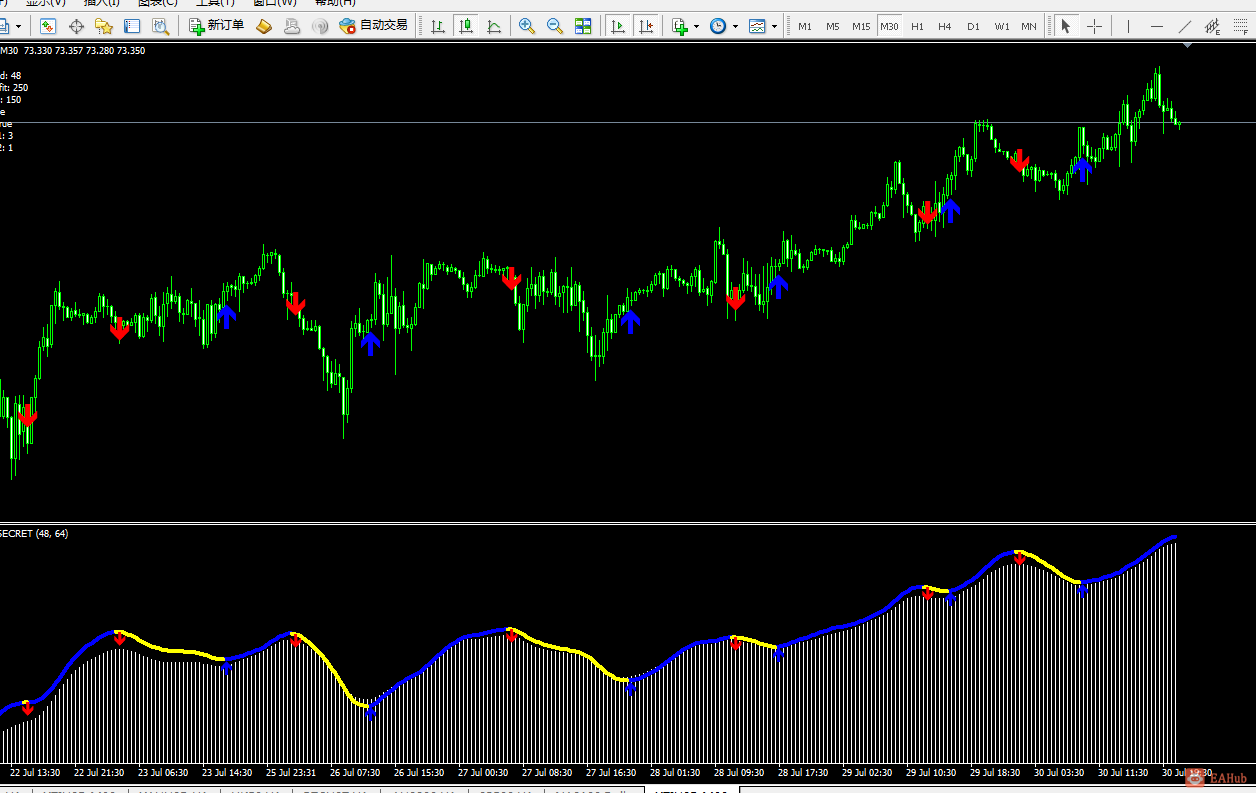Expand the templates dropdown arrow
The height and width of the screenshot is (793, 1256).
(x=774, y=26)
